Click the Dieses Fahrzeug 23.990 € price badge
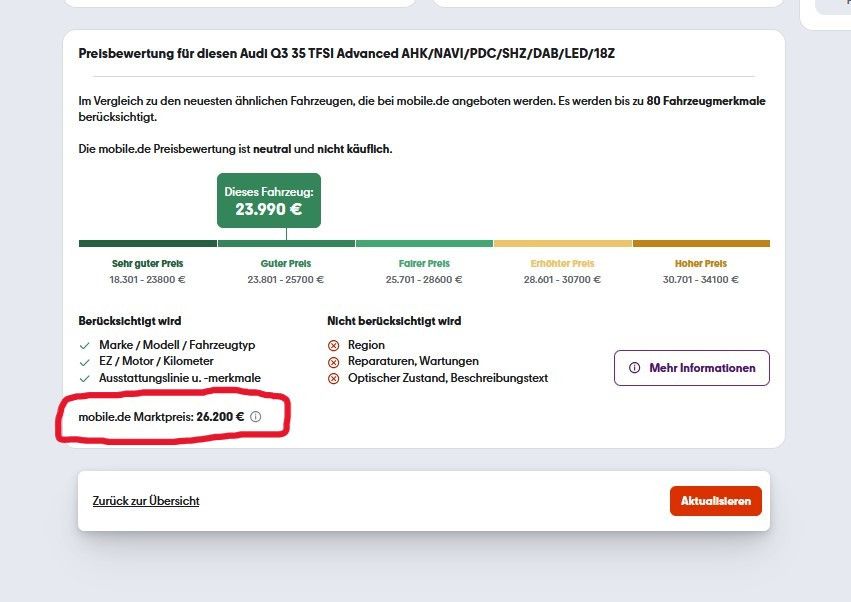Viewport: 851px width, 602px height. 268,201
